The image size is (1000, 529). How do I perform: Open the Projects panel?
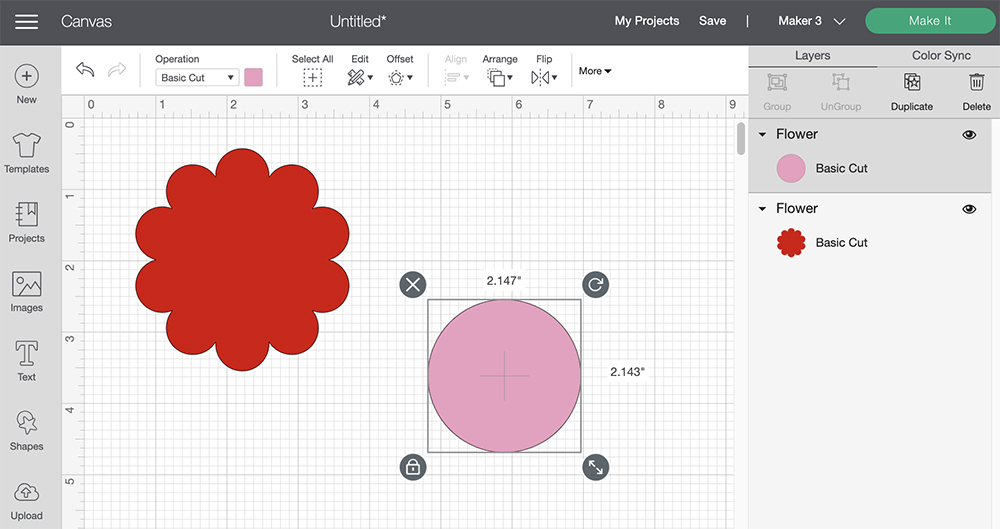point(26,222)
